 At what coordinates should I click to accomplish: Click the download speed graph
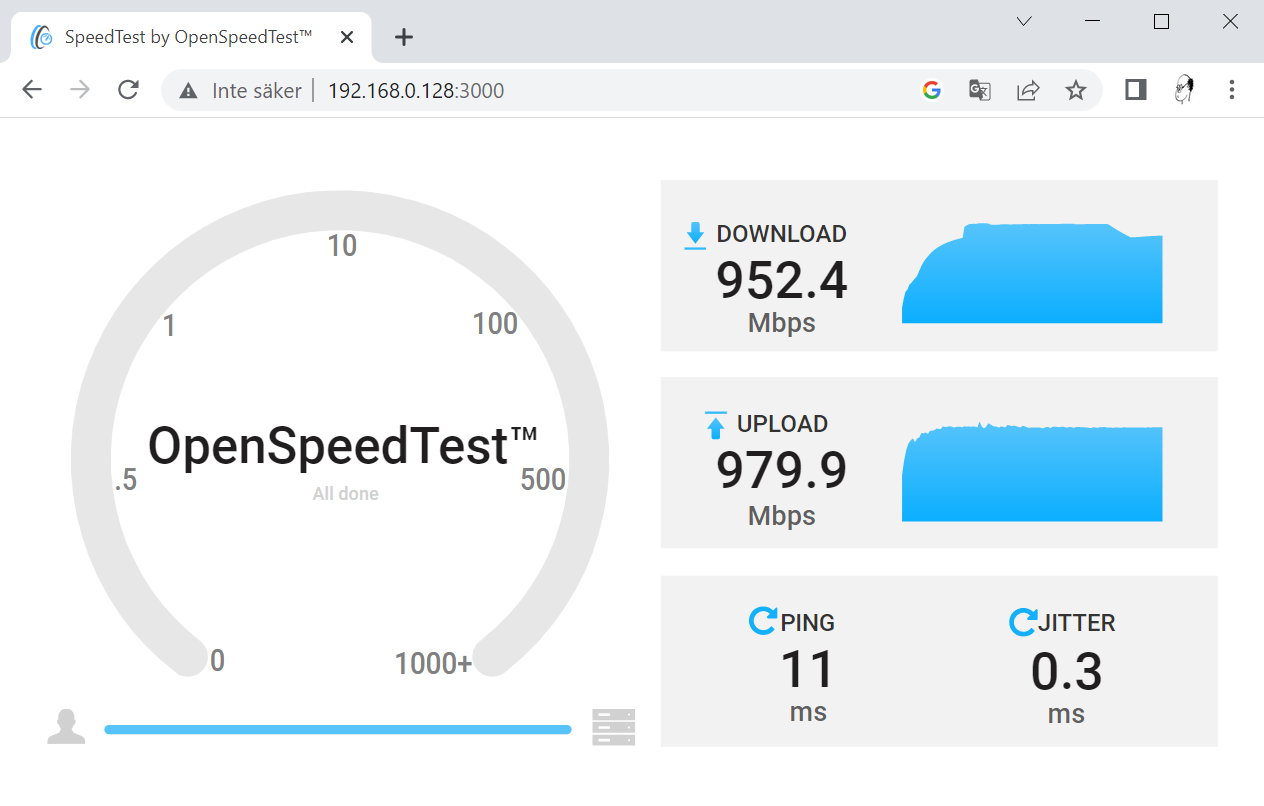coord(1032,272)
